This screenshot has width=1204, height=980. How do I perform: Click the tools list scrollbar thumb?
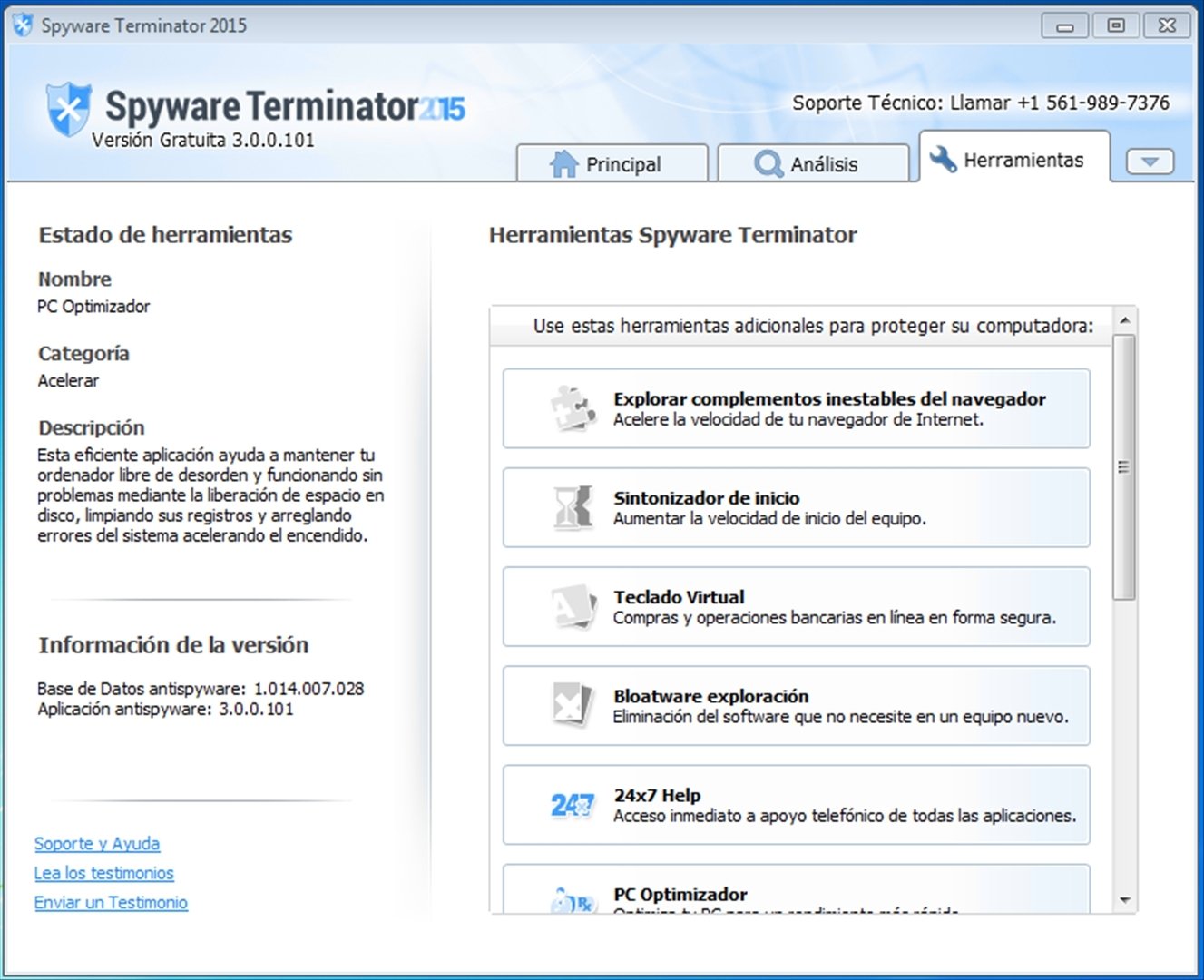click(x=1125, y=467)
